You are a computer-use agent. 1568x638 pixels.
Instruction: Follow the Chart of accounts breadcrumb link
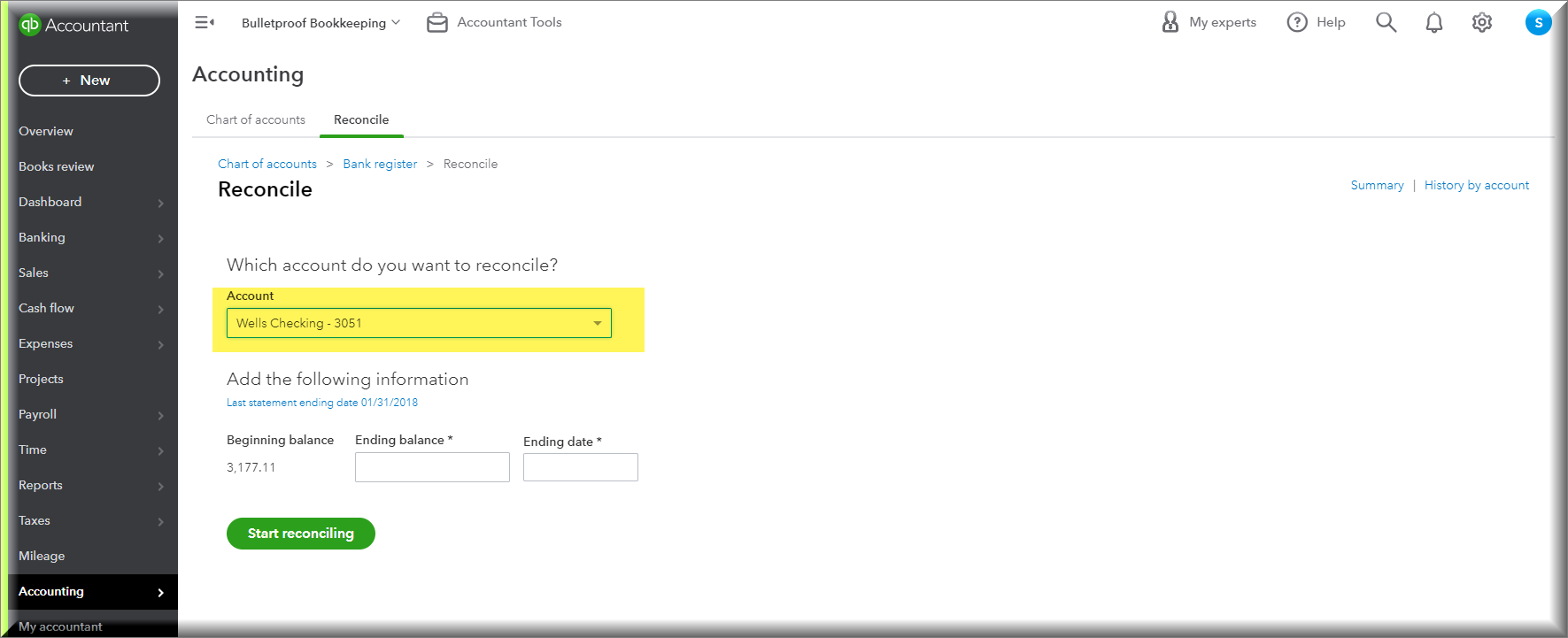click(267, 164)
